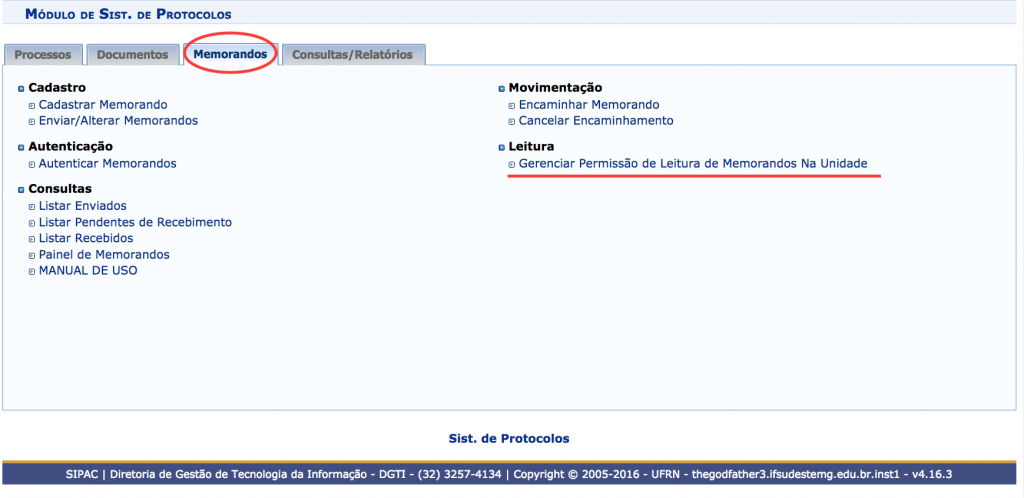The width and height of the screenshot is (1024, 498).
Task: Click the bullet icon beside Encaminhar Memorando
Action: pyautogui.click(x=511, y=105)
